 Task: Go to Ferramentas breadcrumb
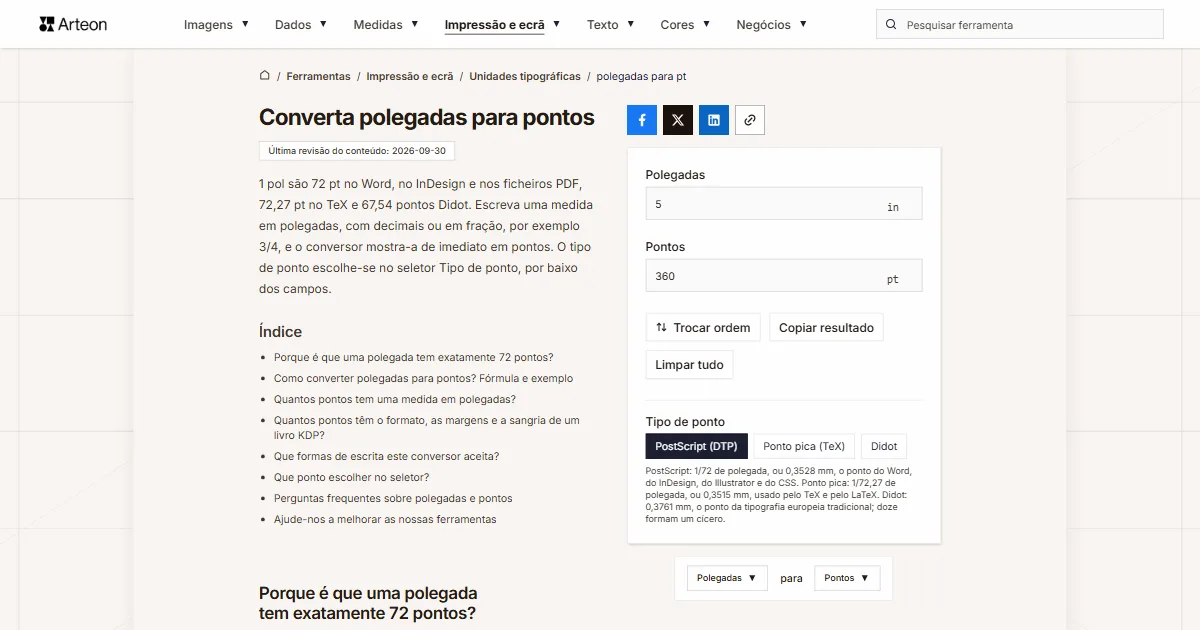(x=318, y=76)
